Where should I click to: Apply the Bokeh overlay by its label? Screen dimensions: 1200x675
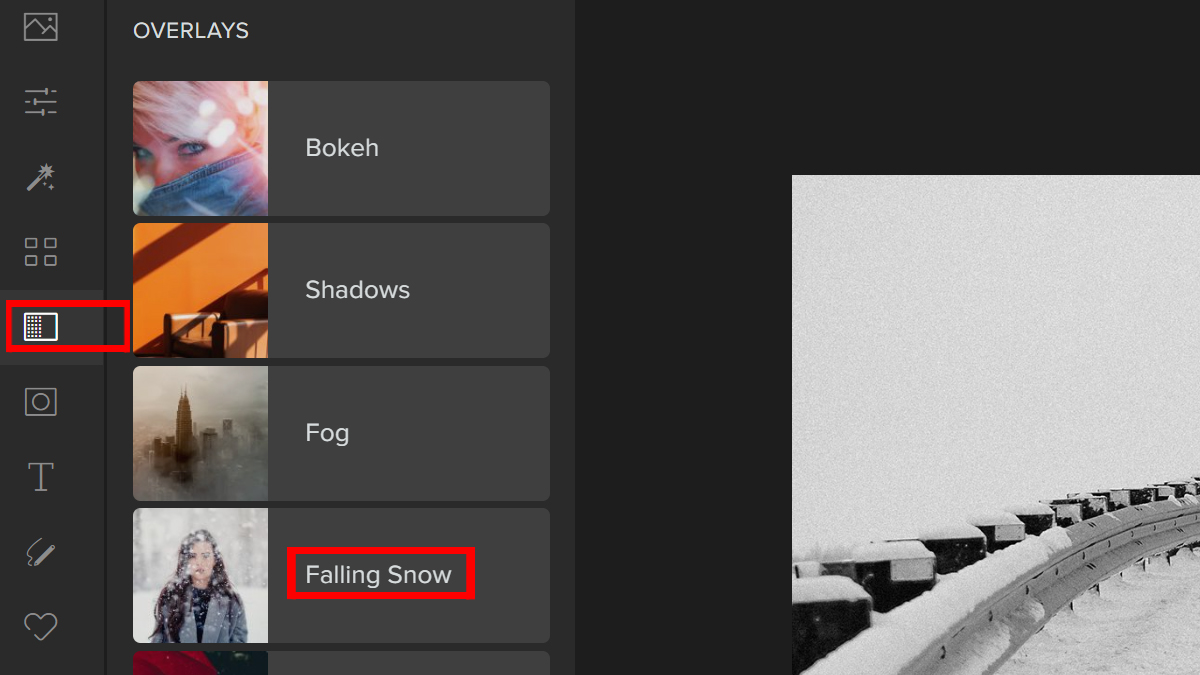(342, 148)
